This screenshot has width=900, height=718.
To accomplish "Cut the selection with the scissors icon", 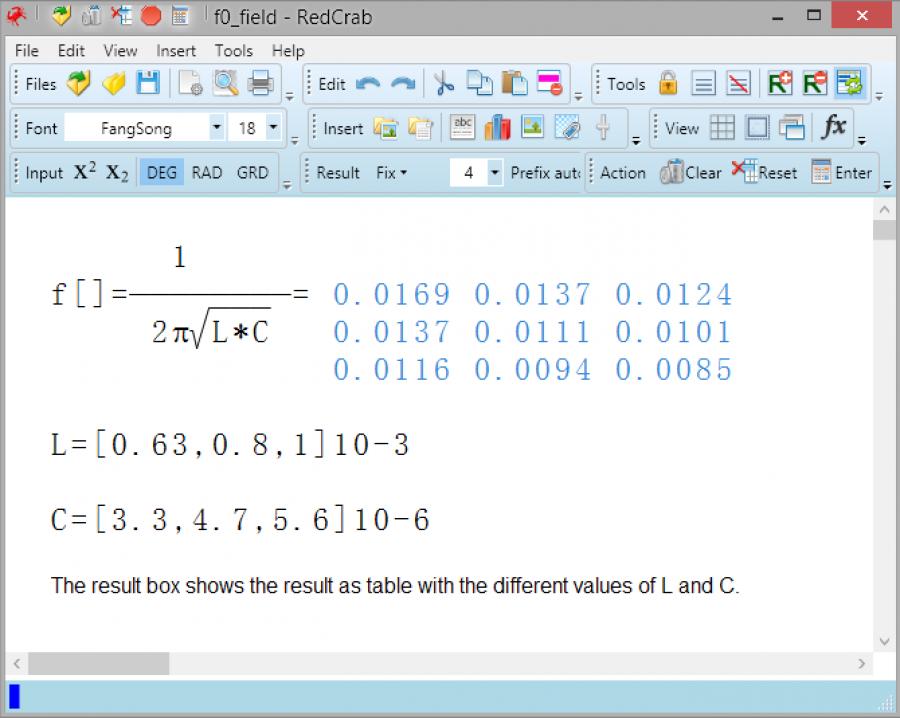I will tap(443, 84).
